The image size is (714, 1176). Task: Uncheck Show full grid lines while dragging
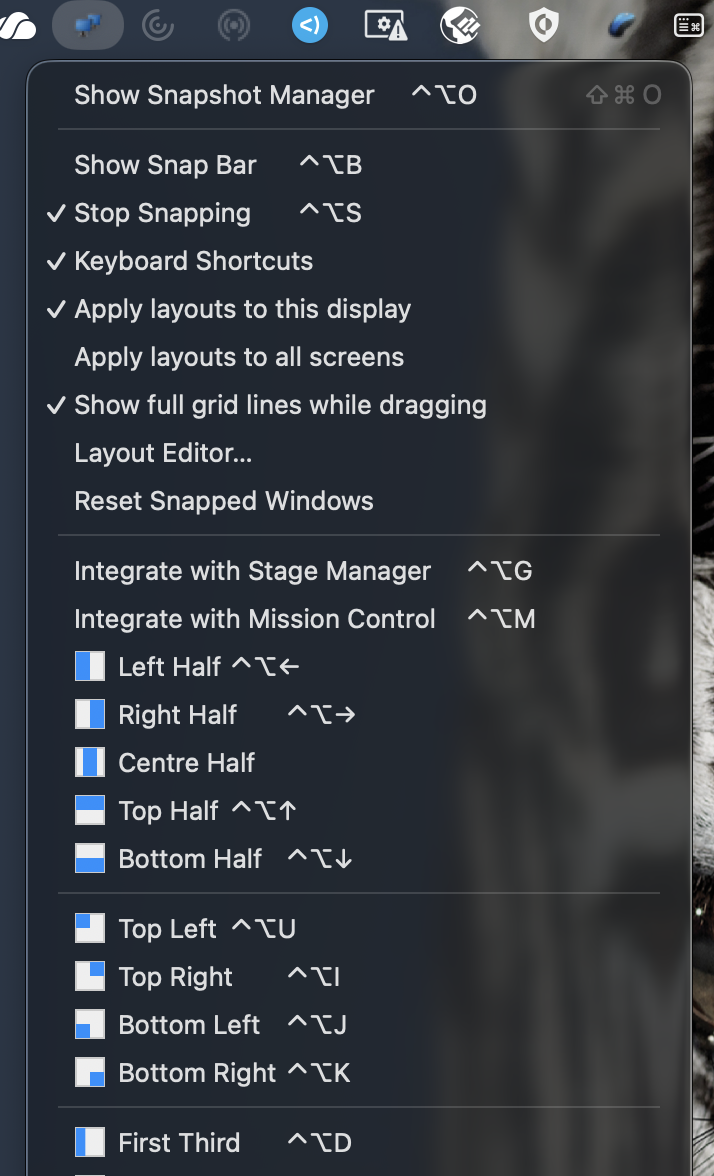(279, 405)
